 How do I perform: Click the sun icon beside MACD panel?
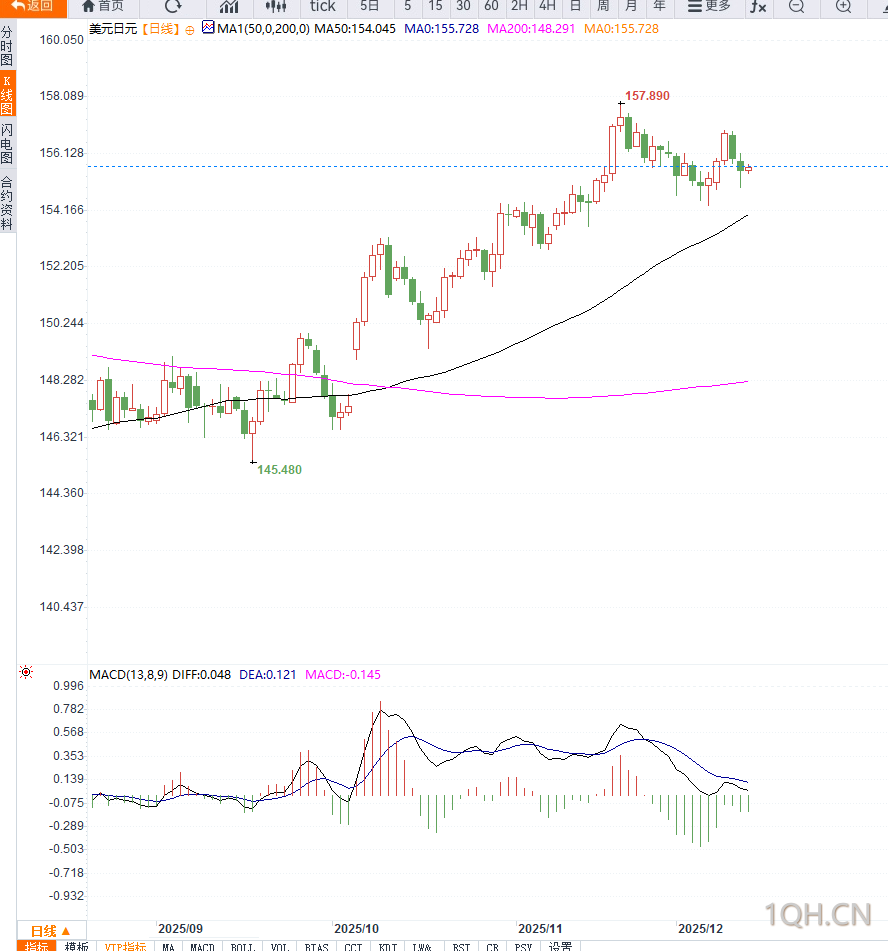coord(25,673)
